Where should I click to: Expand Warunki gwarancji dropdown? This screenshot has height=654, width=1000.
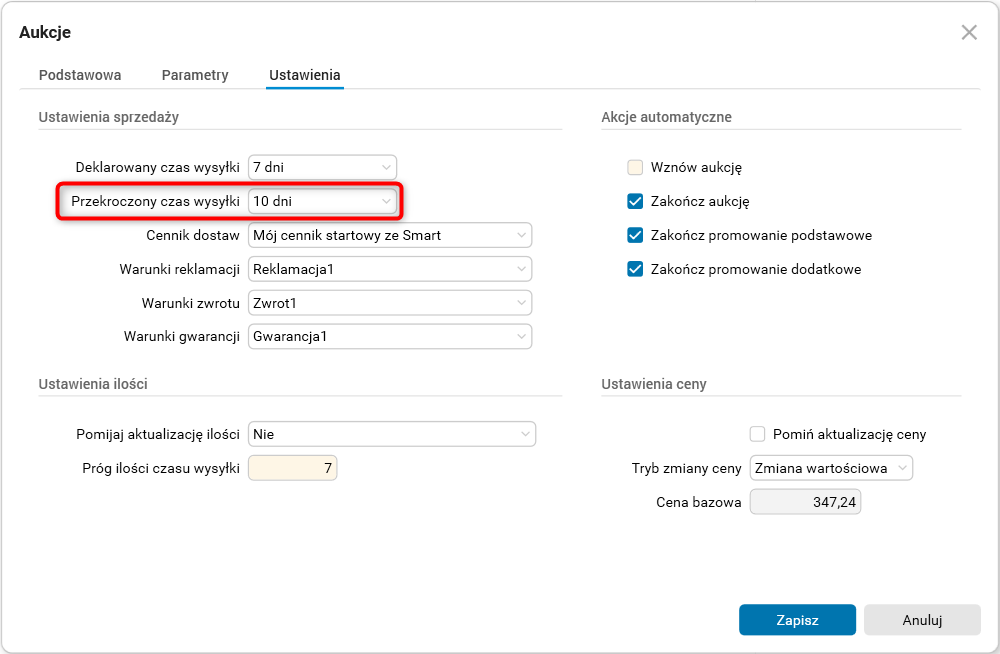click(x=390, y=337)
